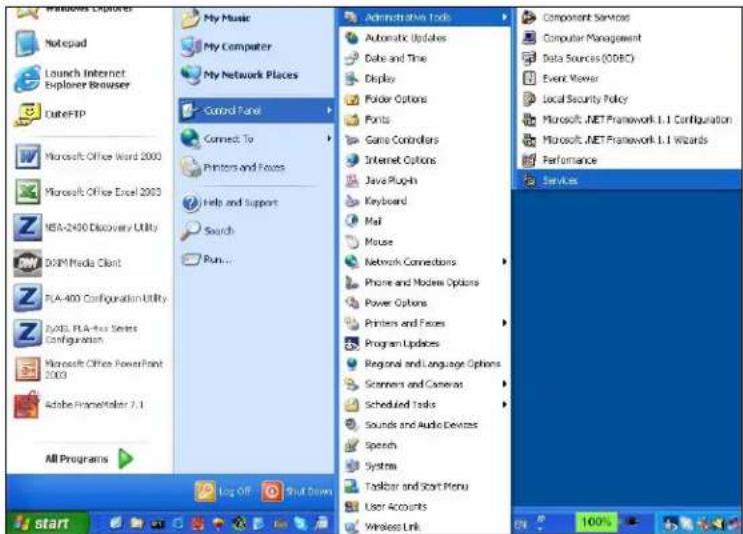The image size is (743, 534).
Task: Expand Administrative Tools submenu arrow
Action: click(504, 18)
